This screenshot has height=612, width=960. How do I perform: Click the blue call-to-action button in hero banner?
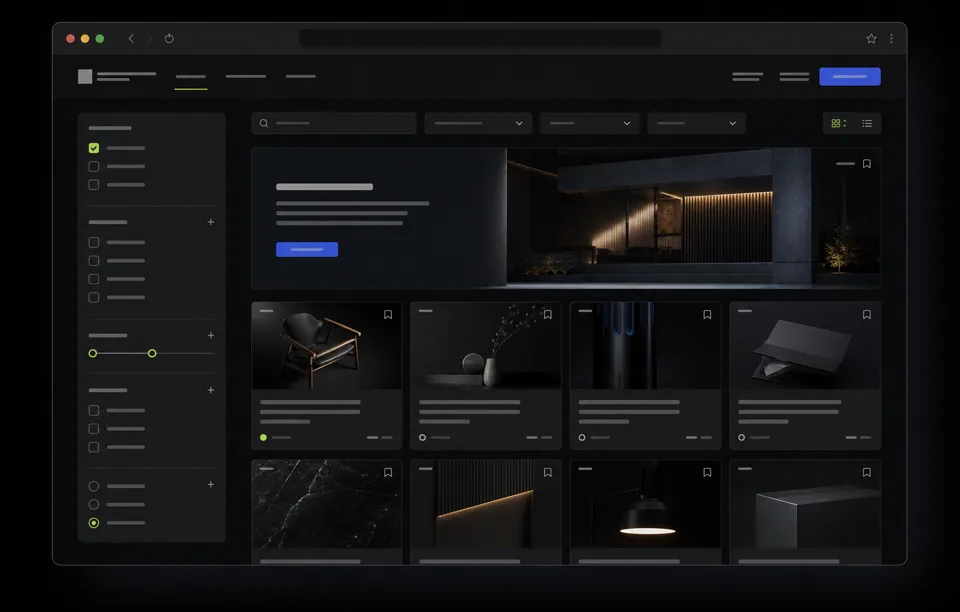pos(307,249)
